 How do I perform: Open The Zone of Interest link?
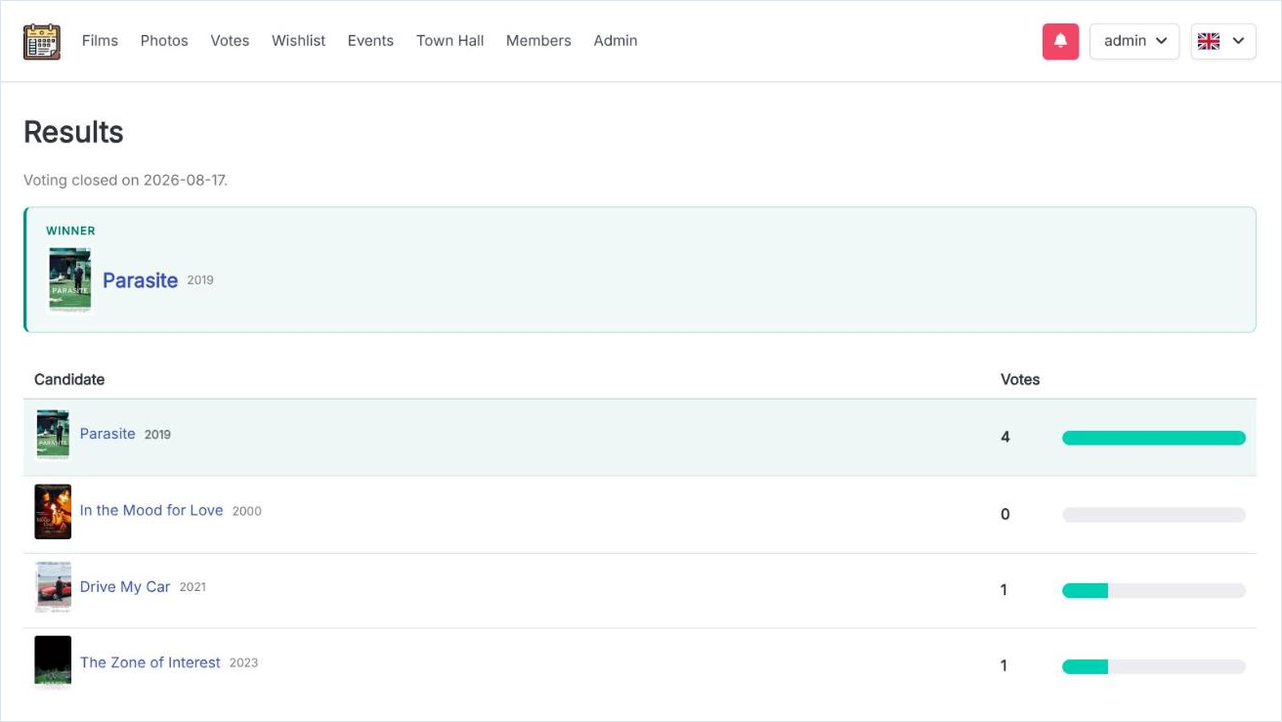[x=150, y=663]
